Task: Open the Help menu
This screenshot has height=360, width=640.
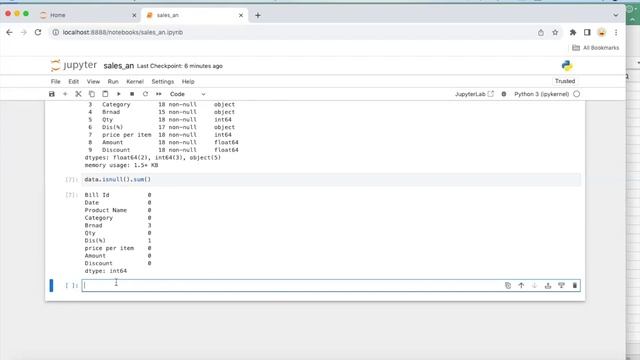Action: click(188, 82)
